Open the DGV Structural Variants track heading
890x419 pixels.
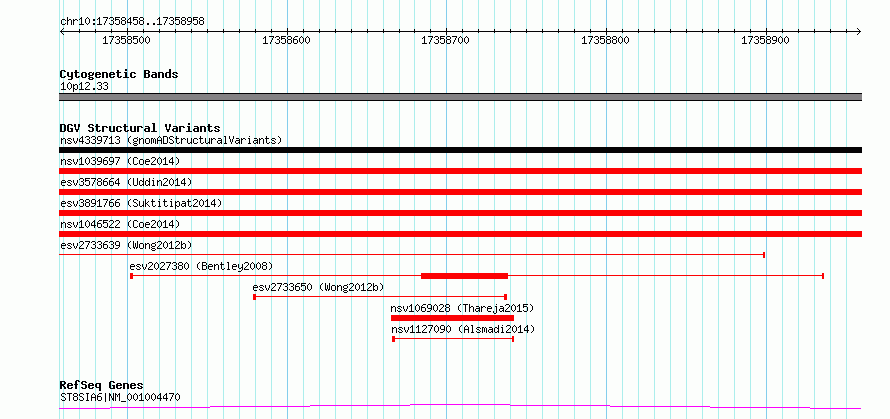coord(140,128)
